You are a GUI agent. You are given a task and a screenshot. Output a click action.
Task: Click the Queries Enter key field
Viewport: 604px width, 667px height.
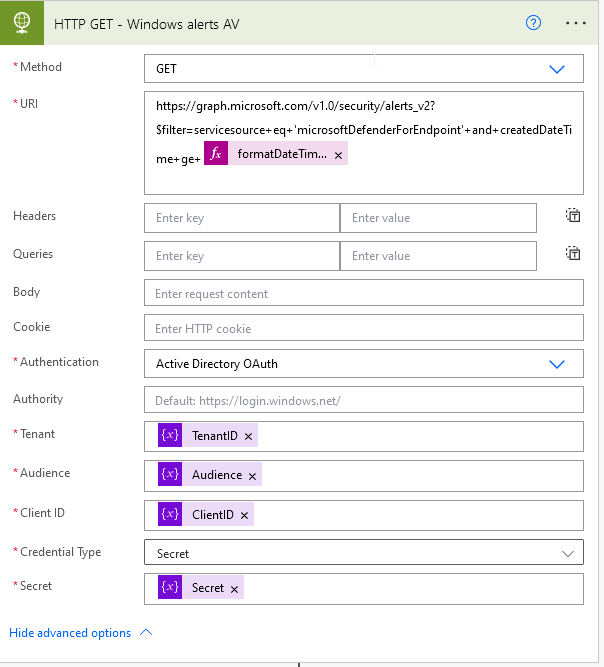242,256
